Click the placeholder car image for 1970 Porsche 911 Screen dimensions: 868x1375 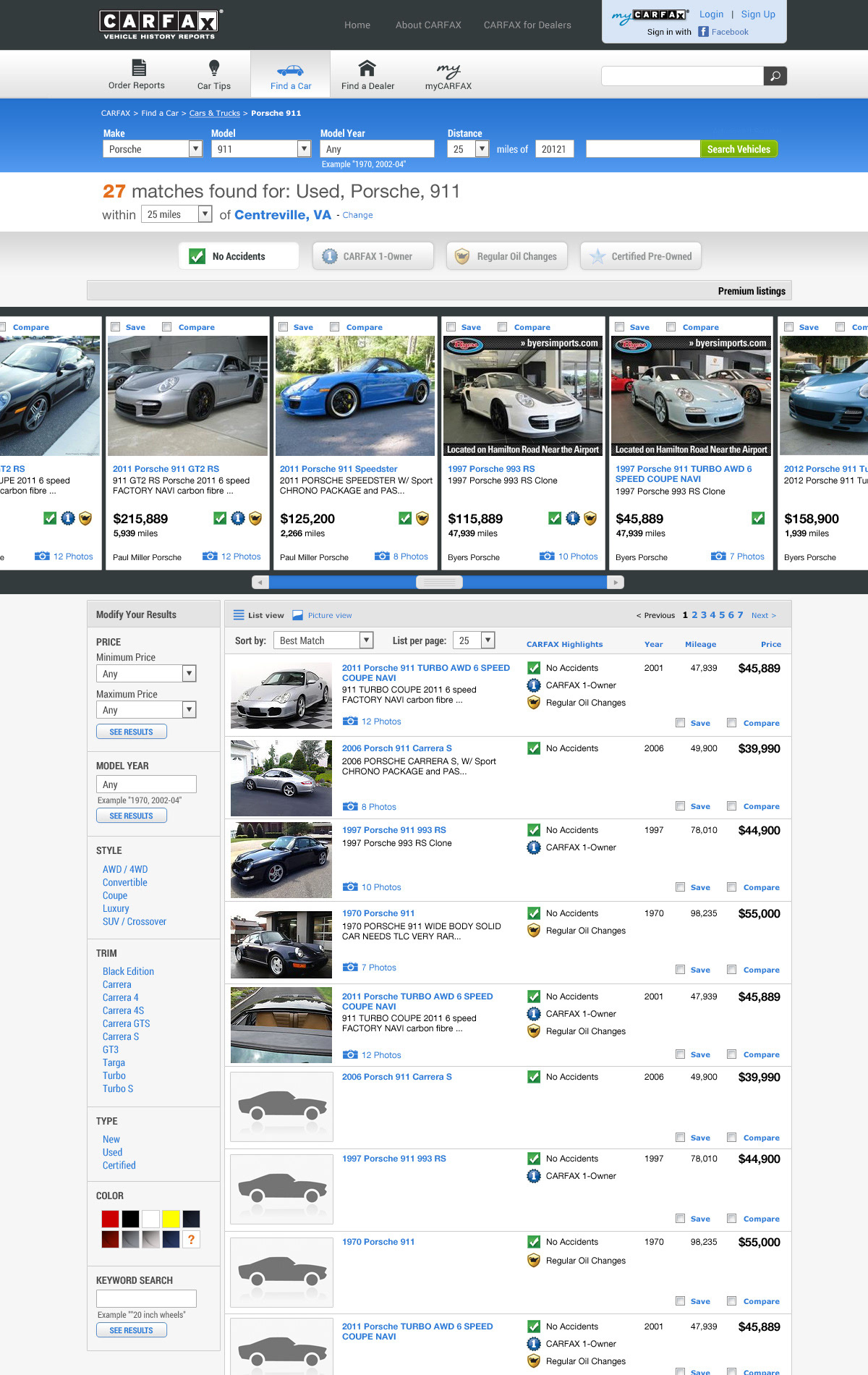[x=281, y=1272]
